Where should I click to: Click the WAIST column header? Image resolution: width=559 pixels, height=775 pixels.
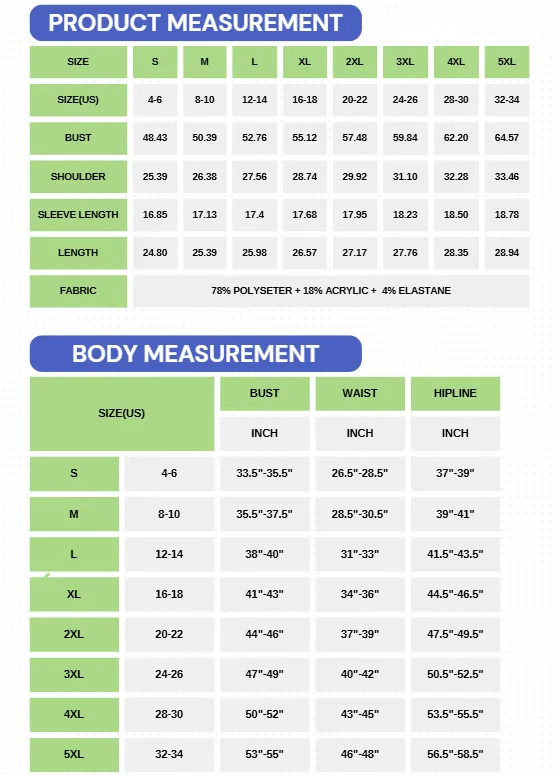[x=360, y=393]
